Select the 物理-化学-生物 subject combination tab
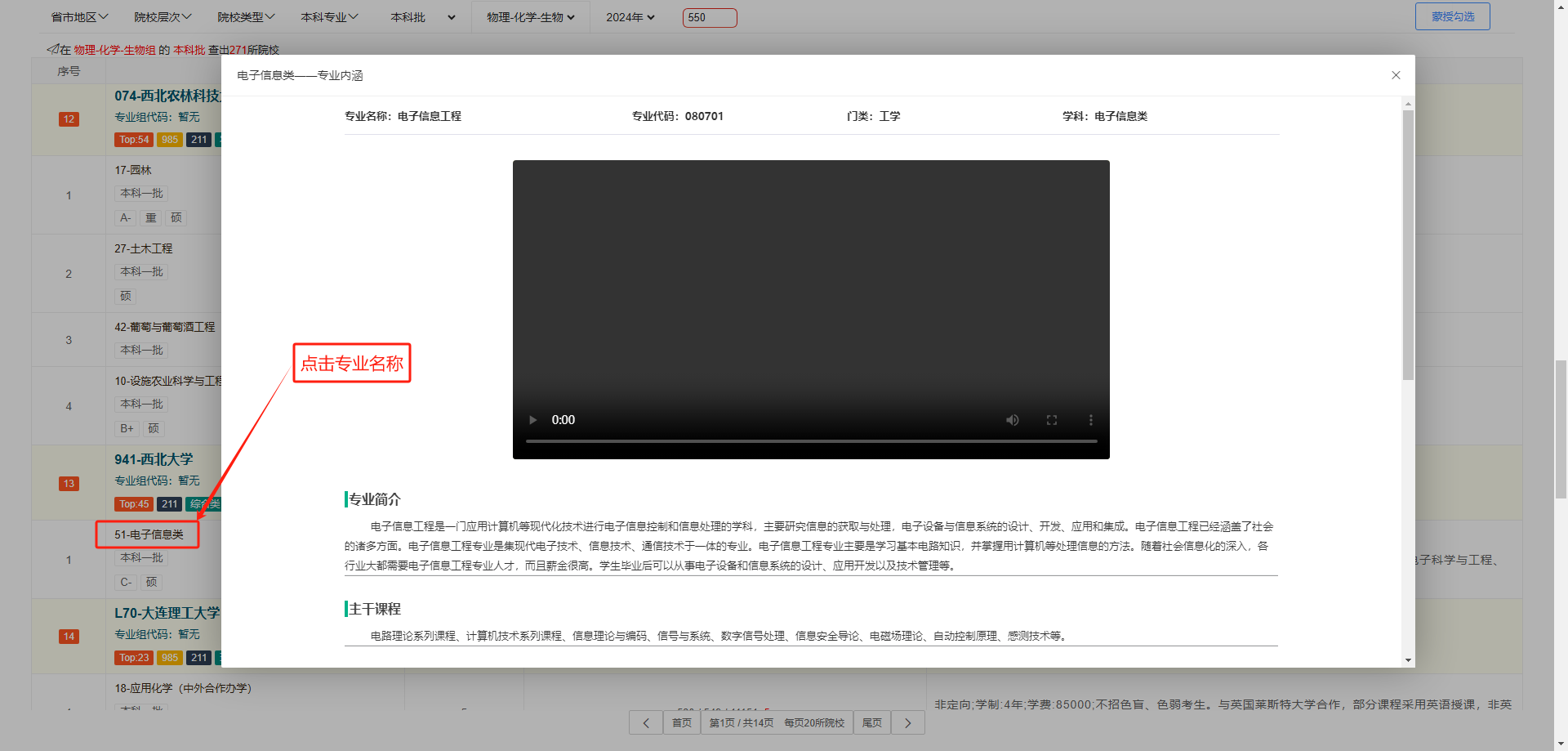1568x751 pixels. click(530, 17)
